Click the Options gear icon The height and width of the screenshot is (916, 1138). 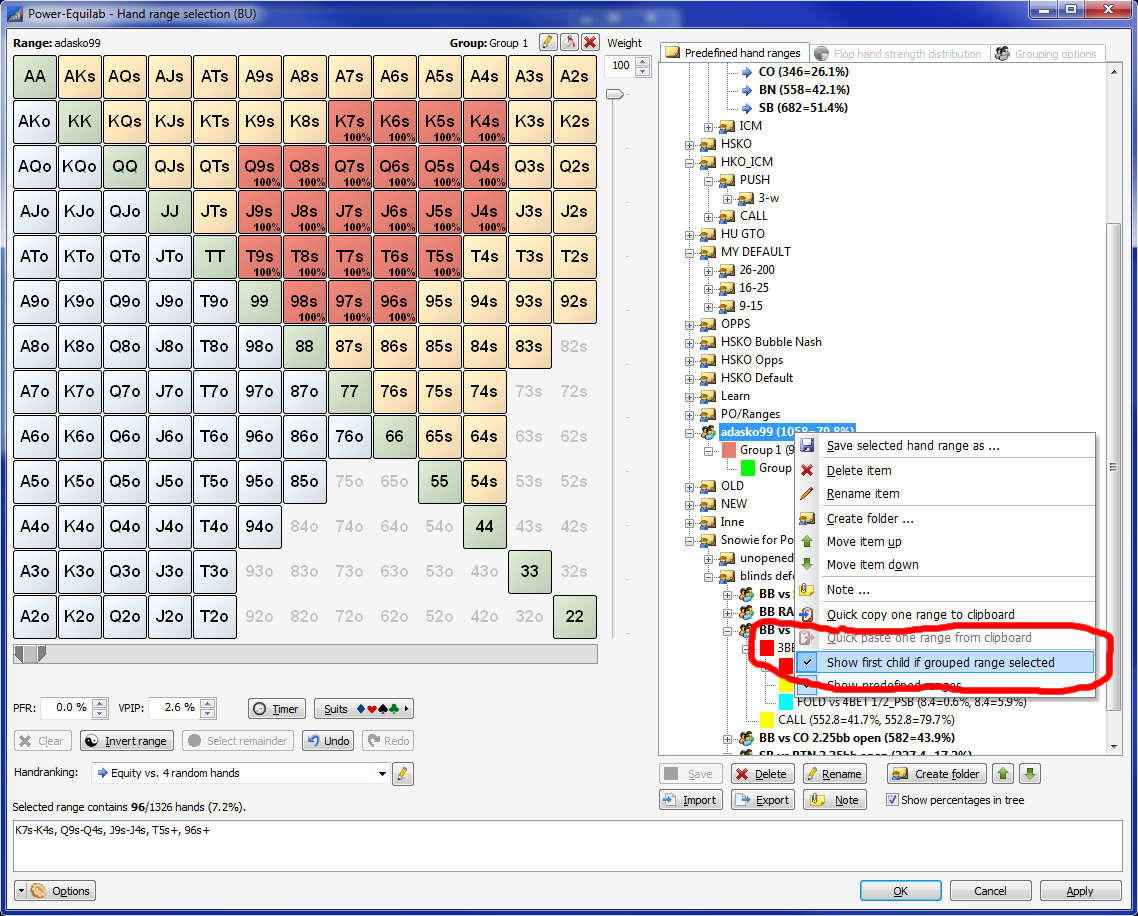[38, 891]
